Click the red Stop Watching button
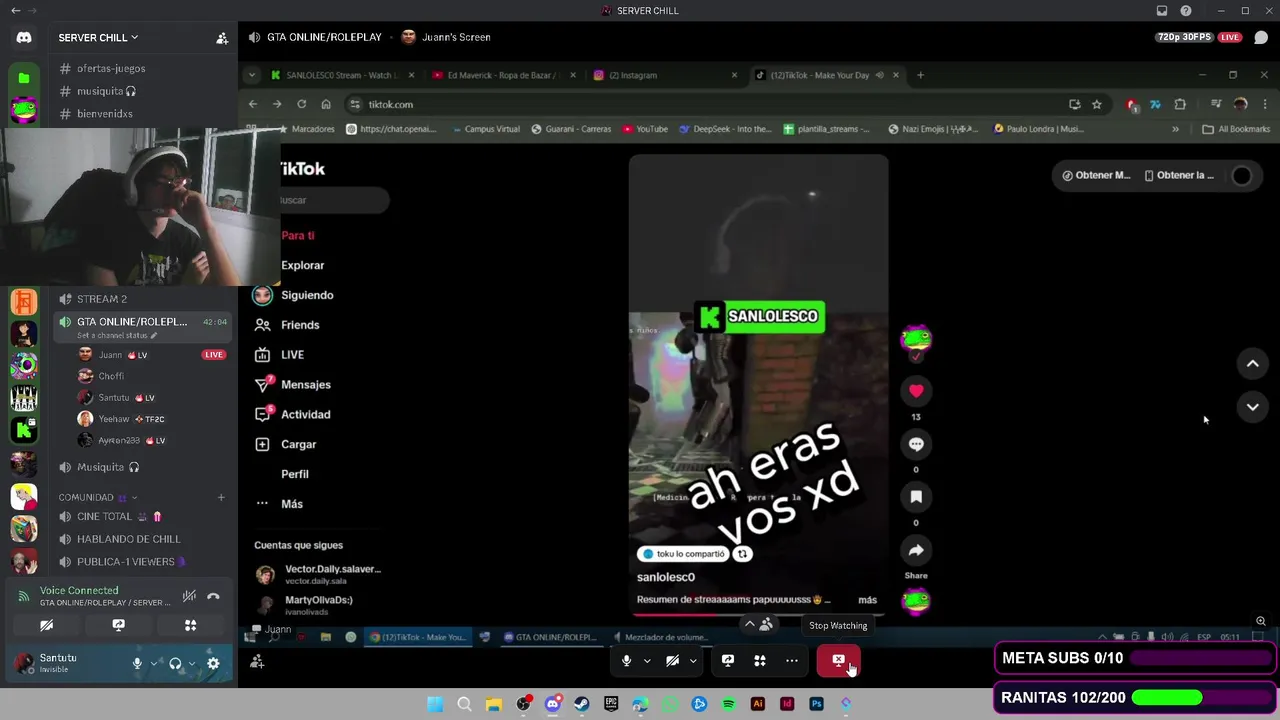1280x720 pixels. pyautogui.click(x=838, y=660)
